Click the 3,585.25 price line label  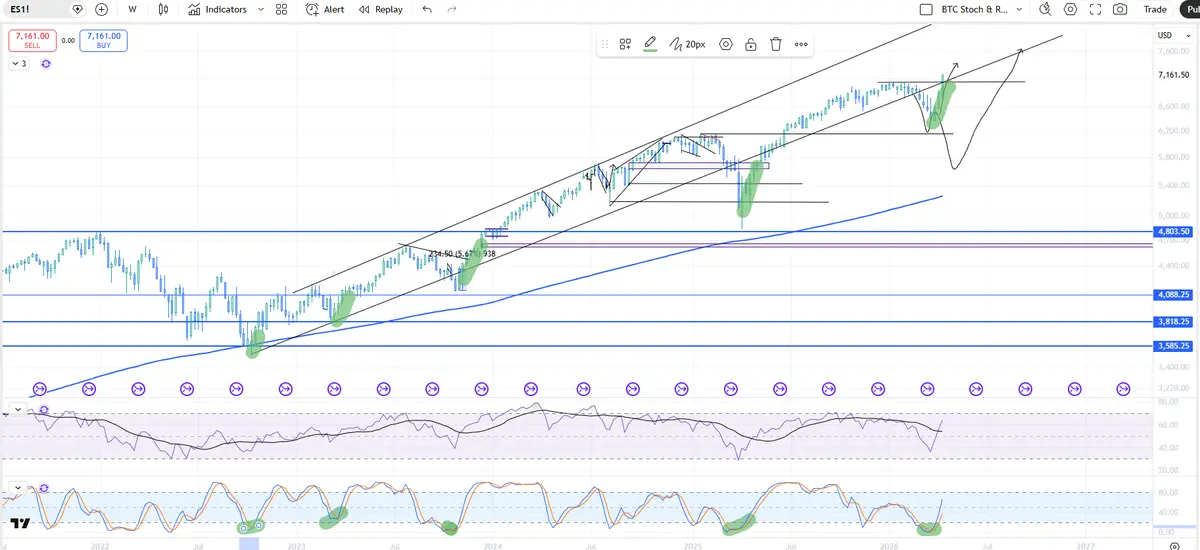pyautogui.click(x=1173, y=346)
